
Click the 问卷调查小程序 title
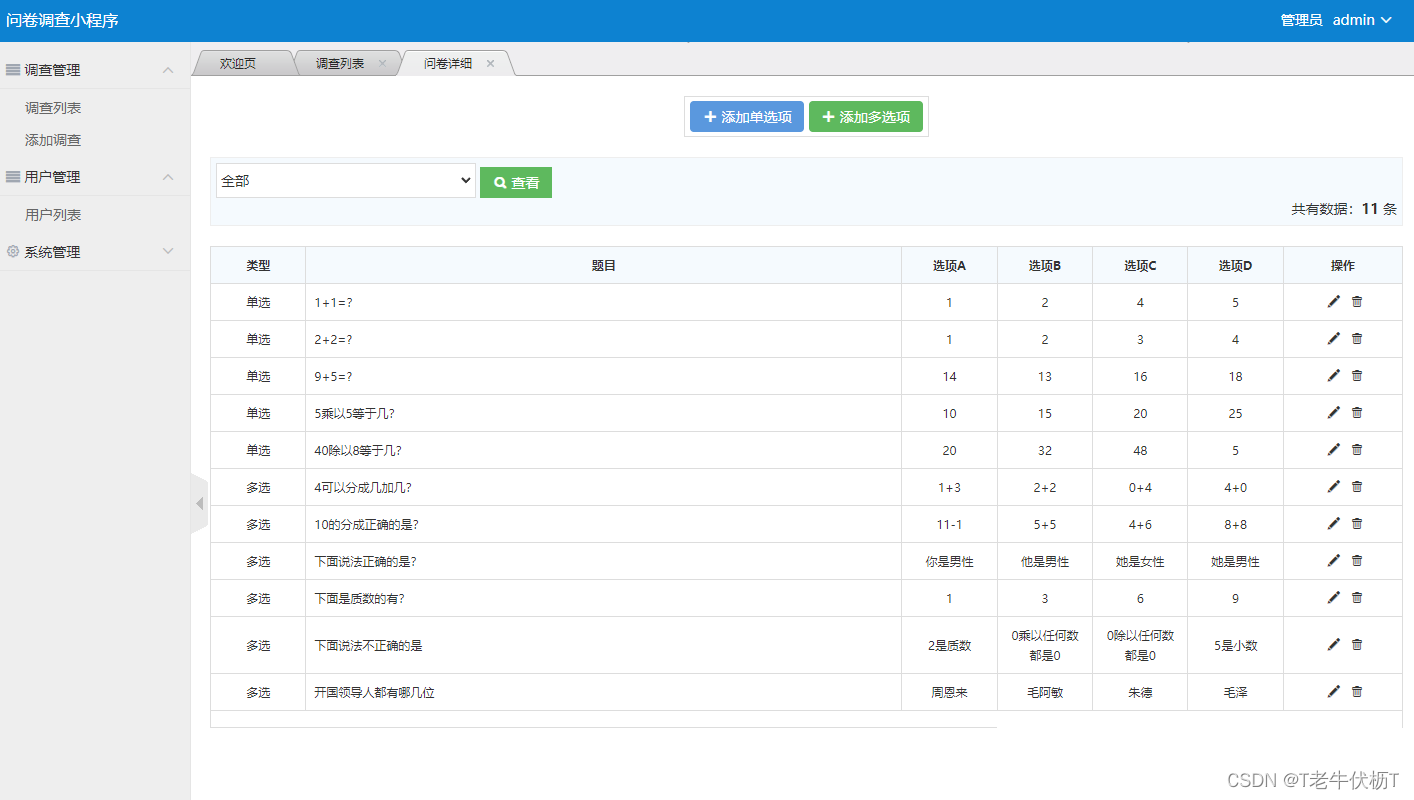tap(62, 20)
